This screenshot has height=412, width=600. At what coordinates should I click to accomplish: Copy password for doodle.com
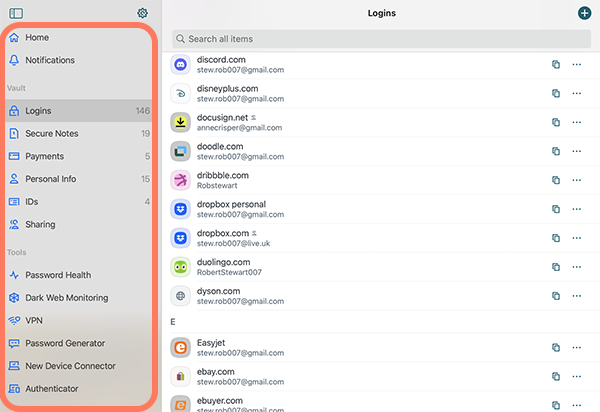click(556, 151)
